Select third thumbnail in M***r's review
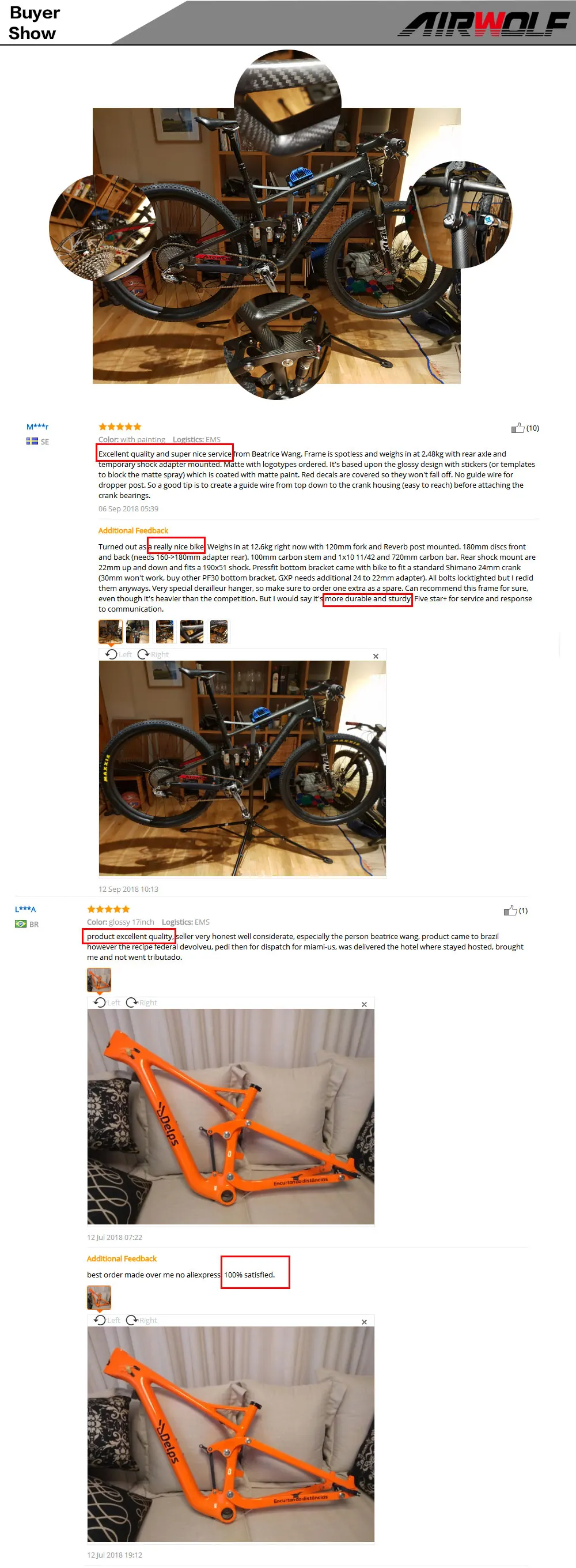Viewport: 576px width, 1568px height. click(x=165, y=632)
